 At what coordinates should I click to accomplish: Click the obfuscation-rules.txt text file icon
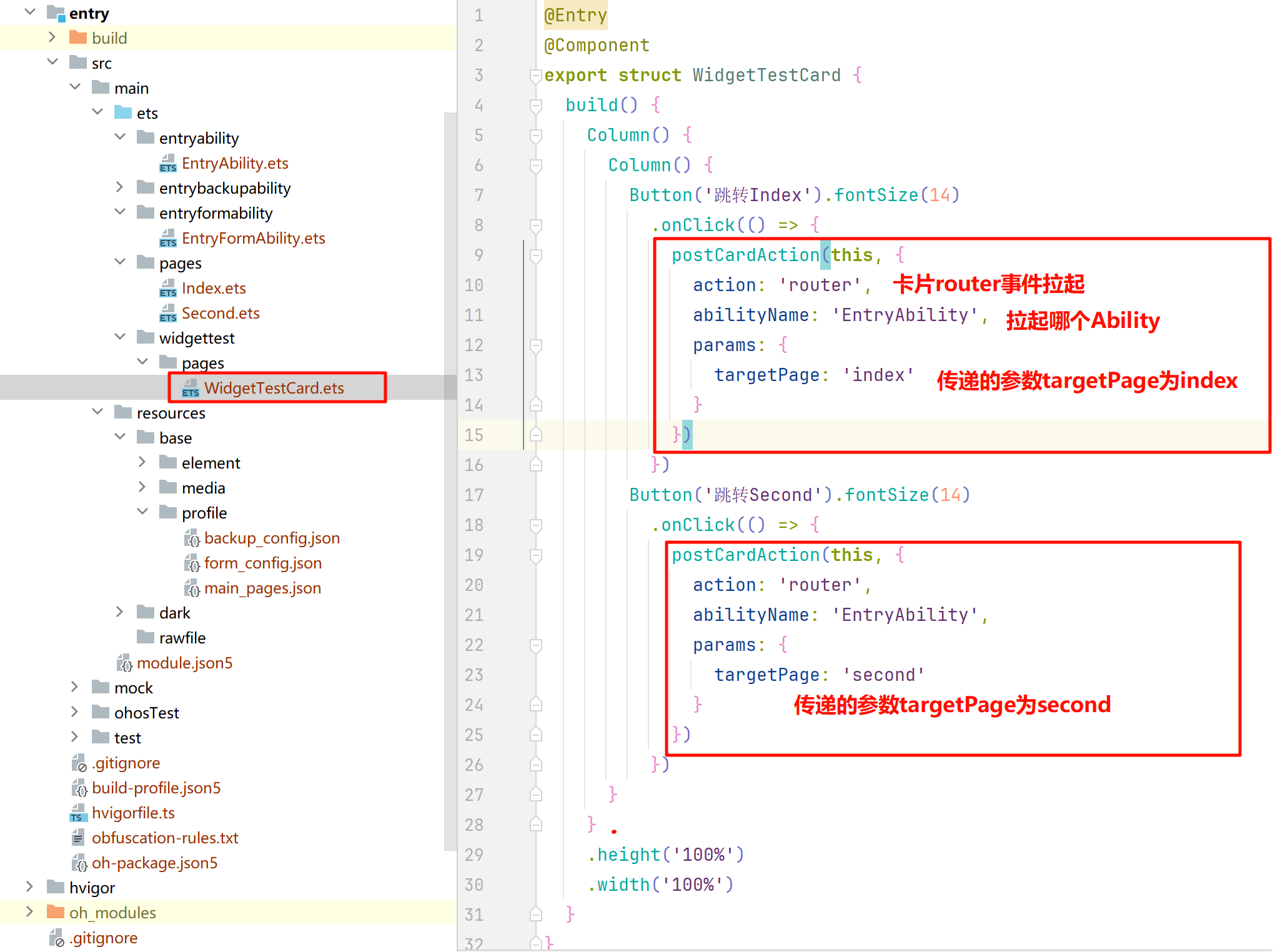[77, 838]
